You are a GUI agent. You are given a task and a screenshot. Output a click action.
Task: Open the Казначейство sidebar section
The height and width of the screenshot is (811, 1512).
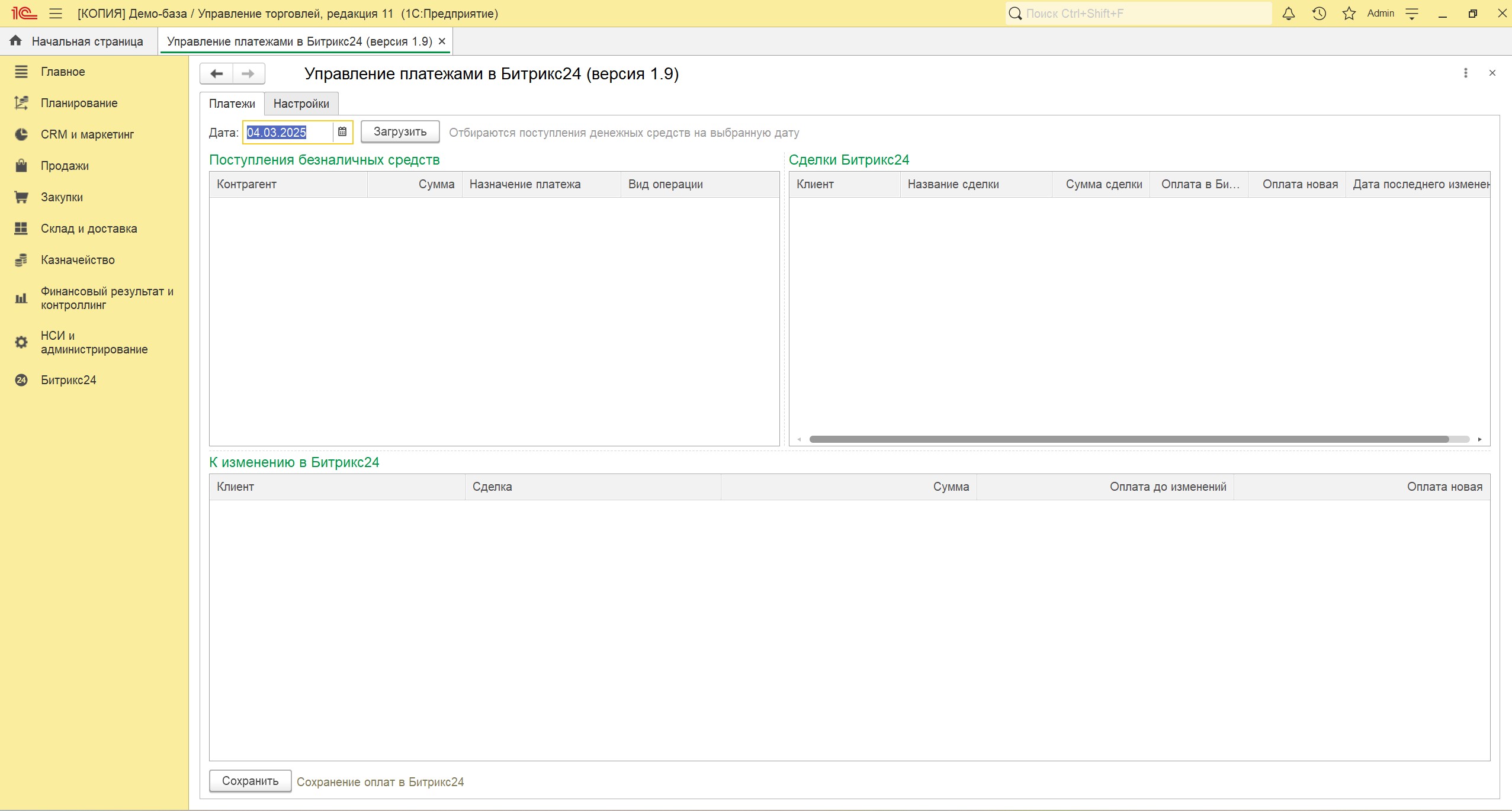(x=78, y=260)
